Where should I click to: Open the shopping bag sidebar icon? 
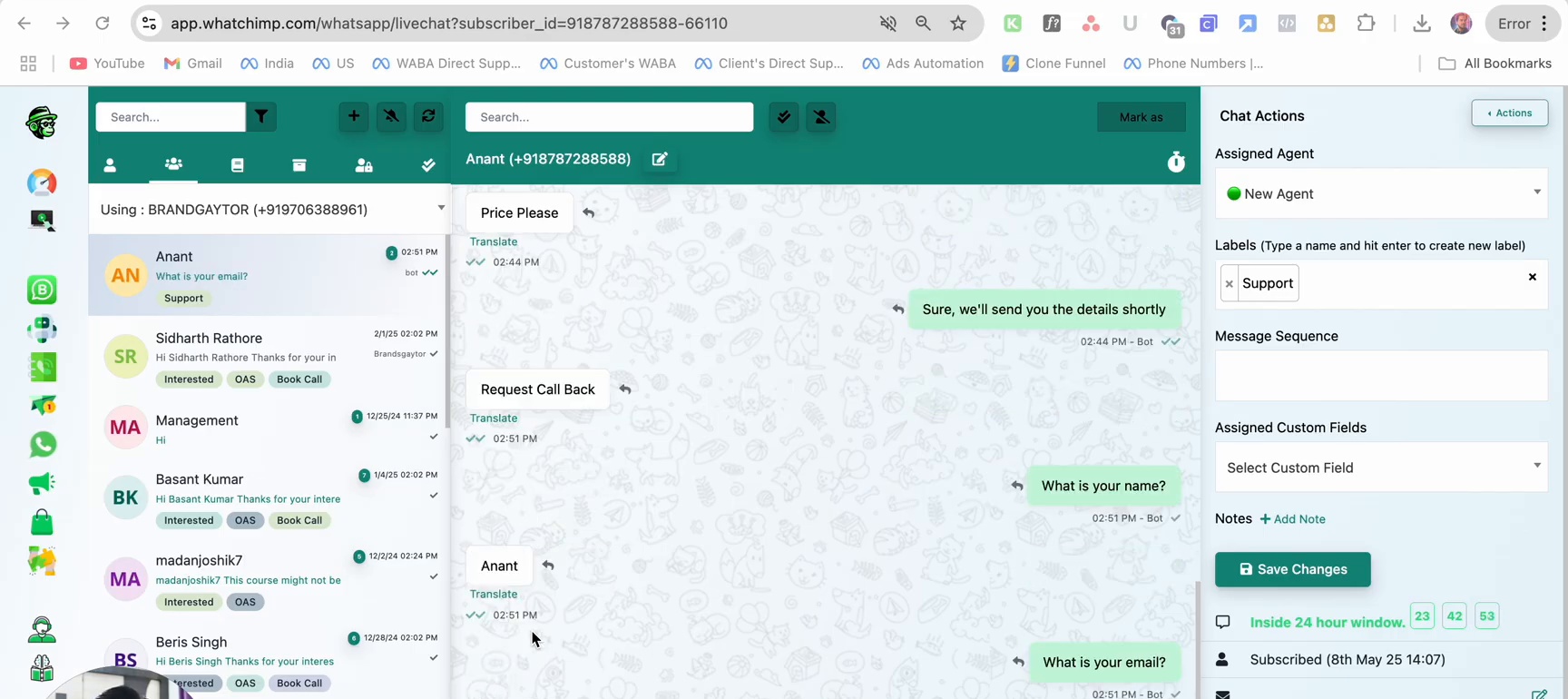[42, 522]
